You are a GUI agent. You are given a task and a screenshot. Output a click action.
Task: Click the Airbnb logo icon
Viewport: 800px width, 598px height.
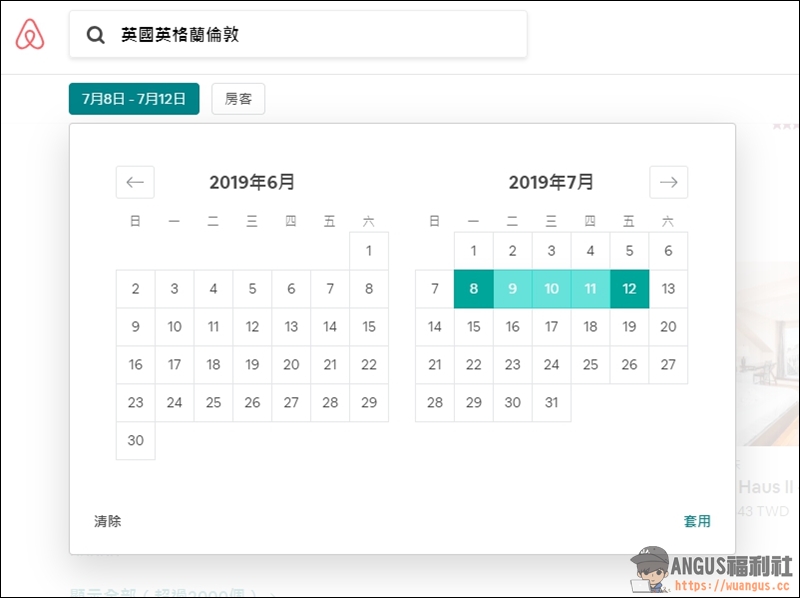(x=30, y=35)
